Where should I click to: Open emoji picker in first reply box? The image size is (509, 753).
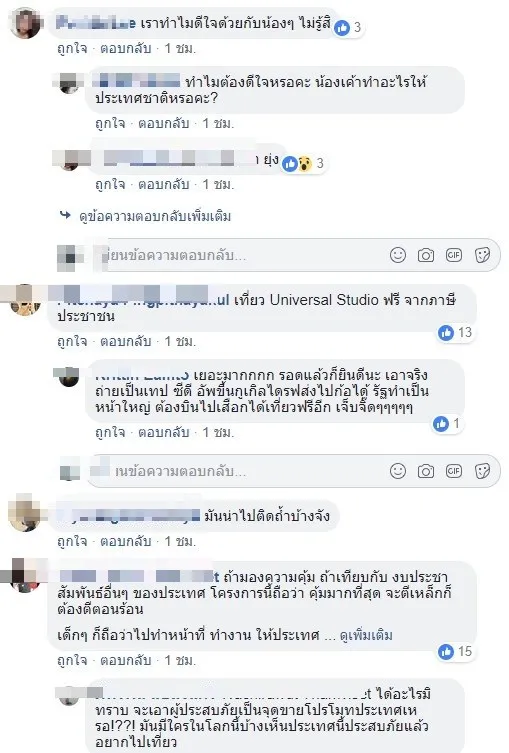pos(398,255)
